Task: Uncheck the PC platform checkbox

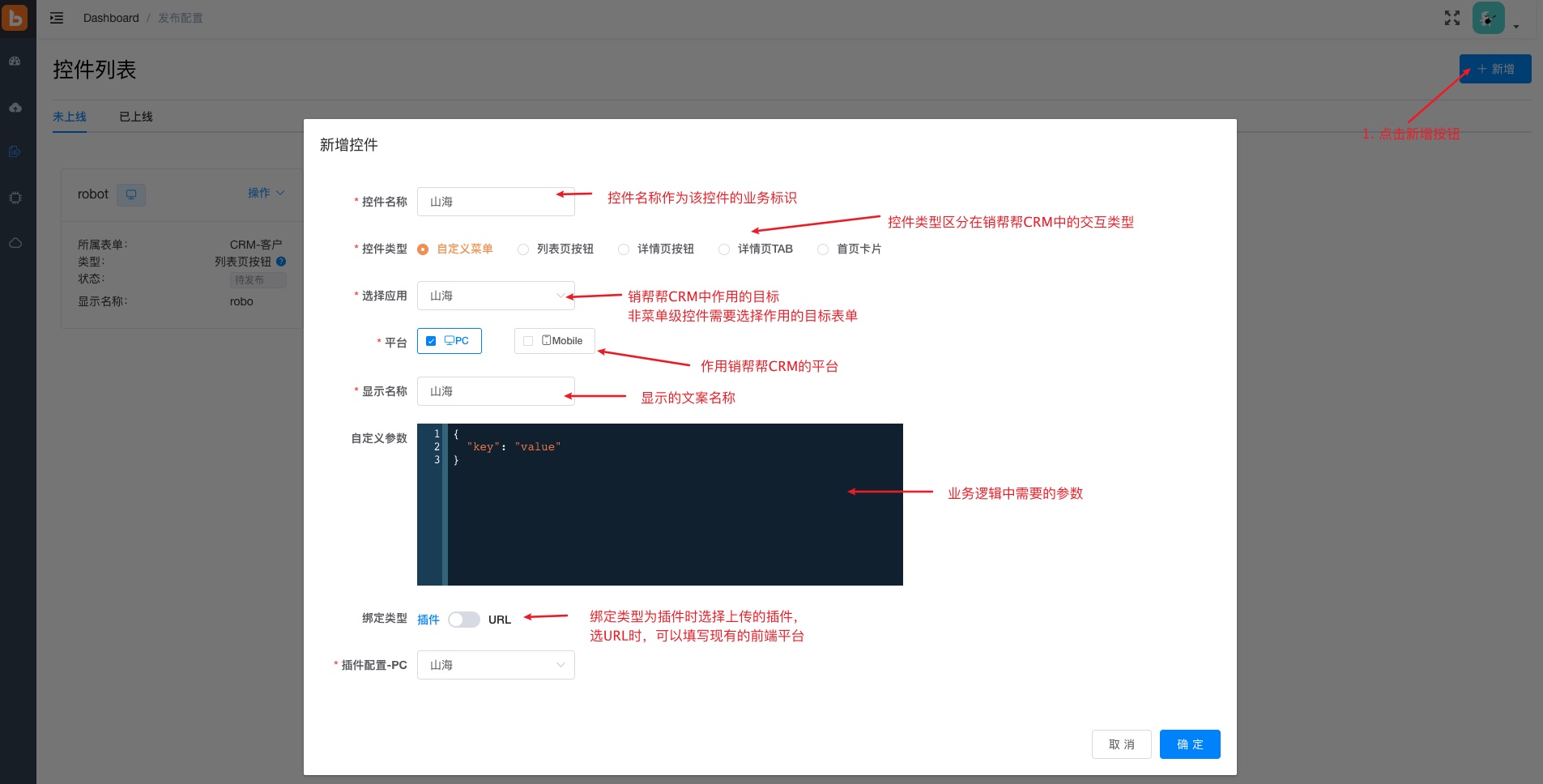Action: tap(430, 340)
